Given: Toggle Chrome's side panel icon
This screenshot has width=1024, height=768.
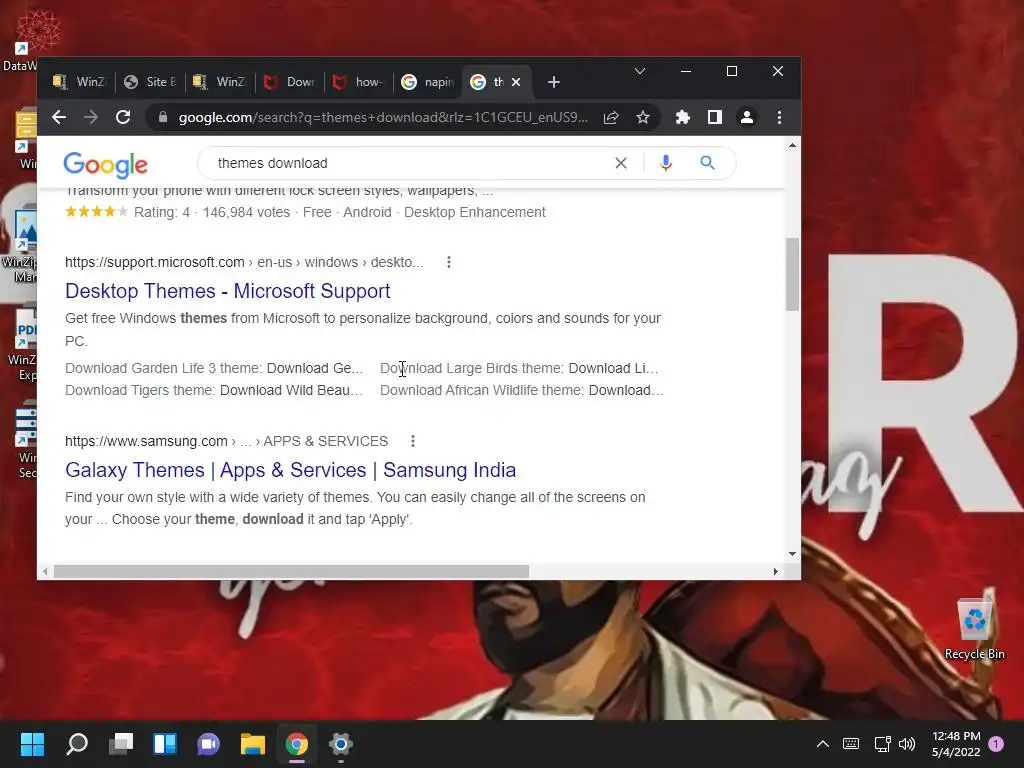Looking at the screenshot, I should tap(714, 118).
